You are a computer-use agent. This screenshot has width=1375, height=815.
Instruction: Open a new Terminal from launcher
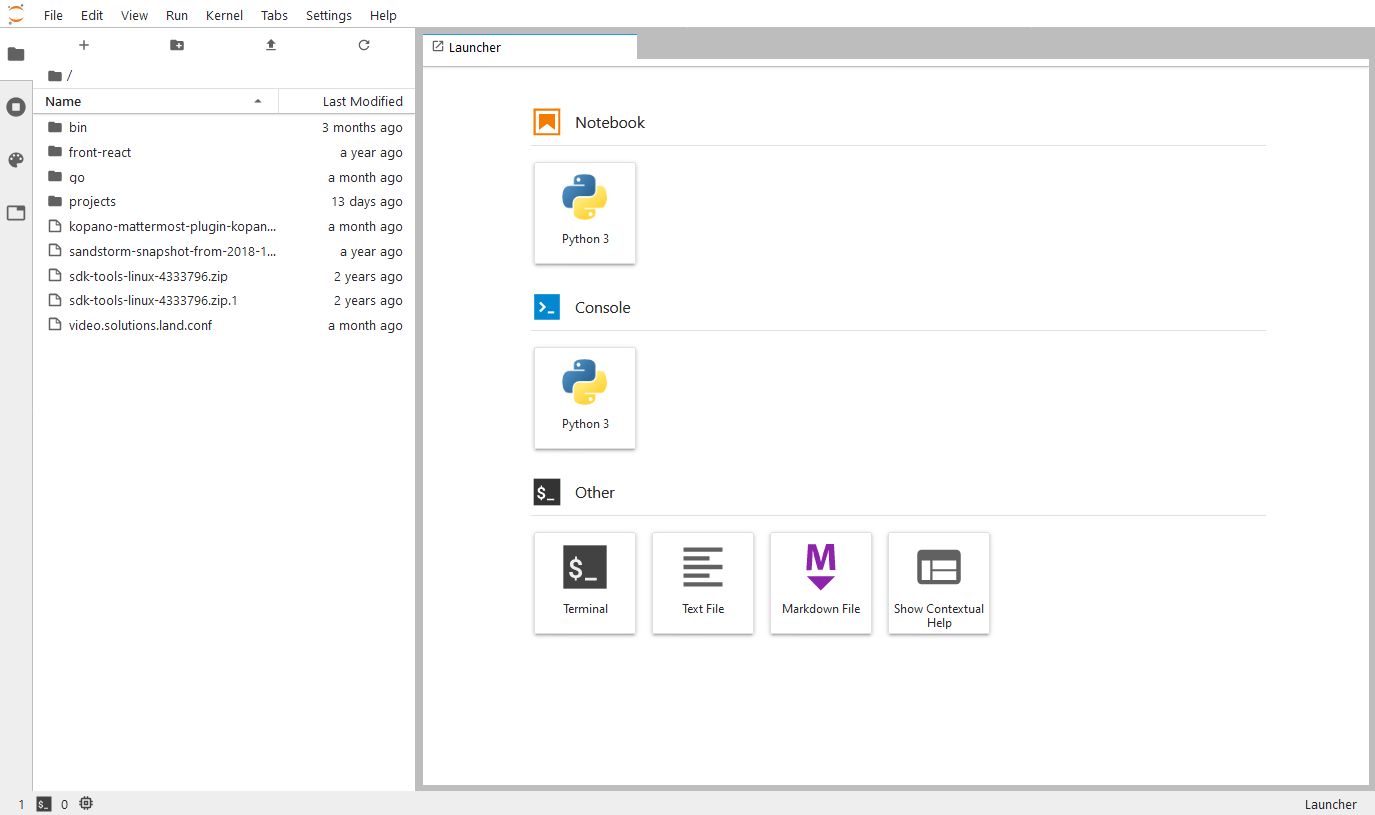tap(585, 583)
